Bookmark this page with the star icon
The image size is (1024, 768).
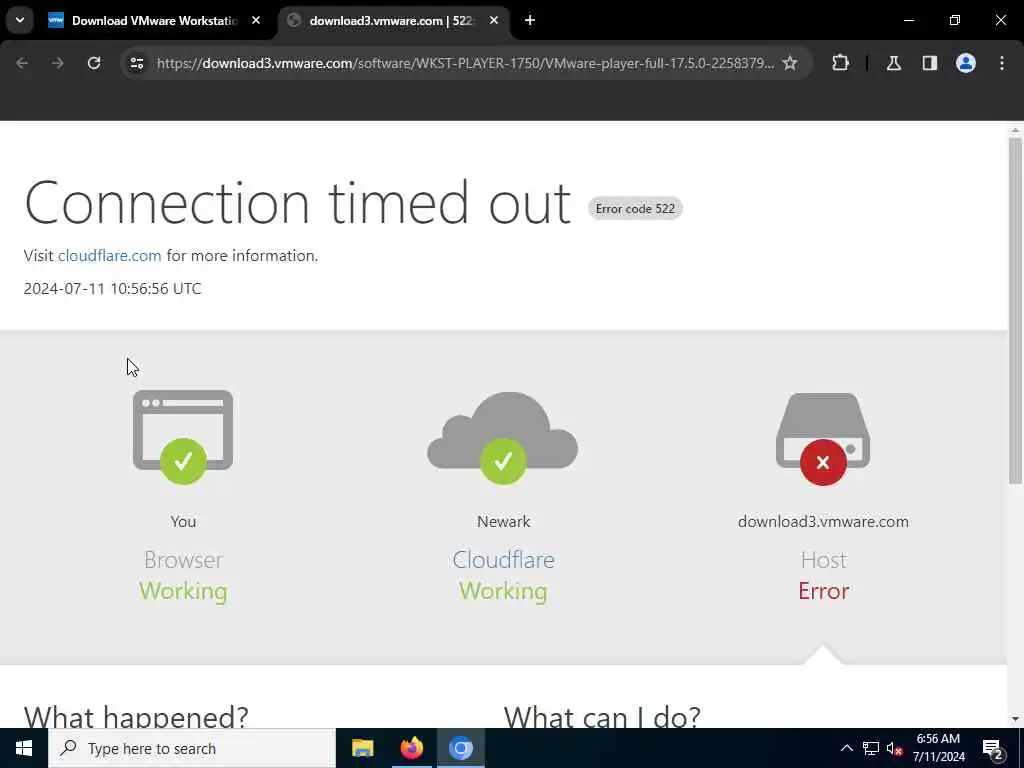pyautogui.click(x=790, y=63)
